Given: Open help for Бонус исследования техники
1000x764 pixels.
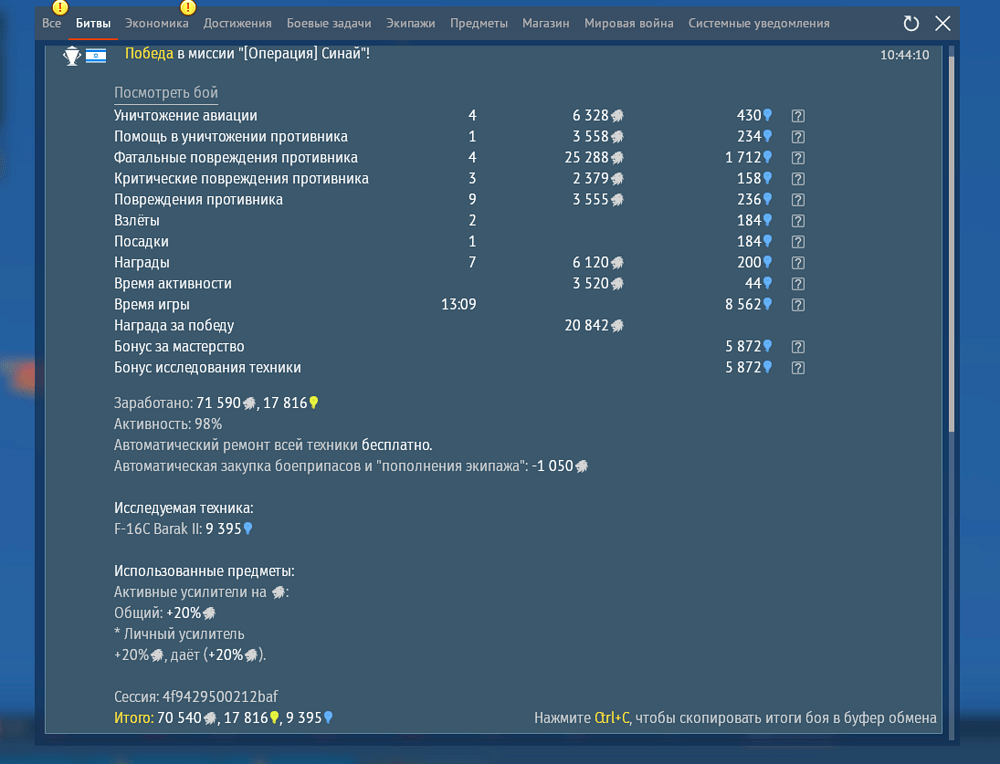Looking at the screenshot, I should 798,369.
